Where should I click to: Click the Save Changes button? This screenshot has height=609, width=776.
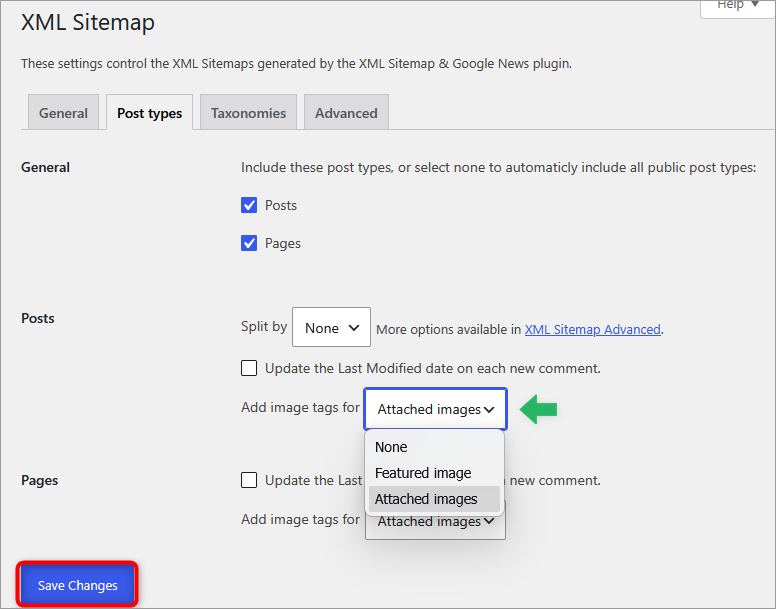point(78,585)
